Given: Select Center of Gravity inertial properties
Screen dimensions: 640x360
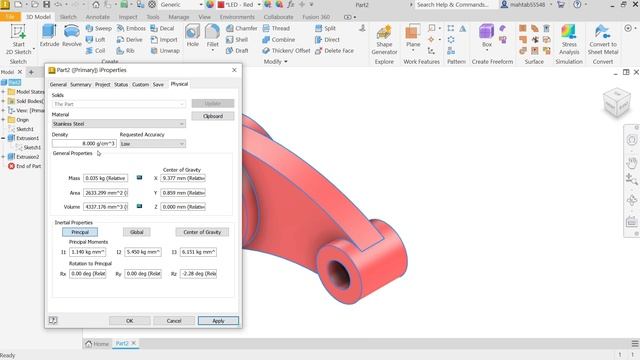Looking at the screenshot, I should pyautogui.click(x=202, y=232).
